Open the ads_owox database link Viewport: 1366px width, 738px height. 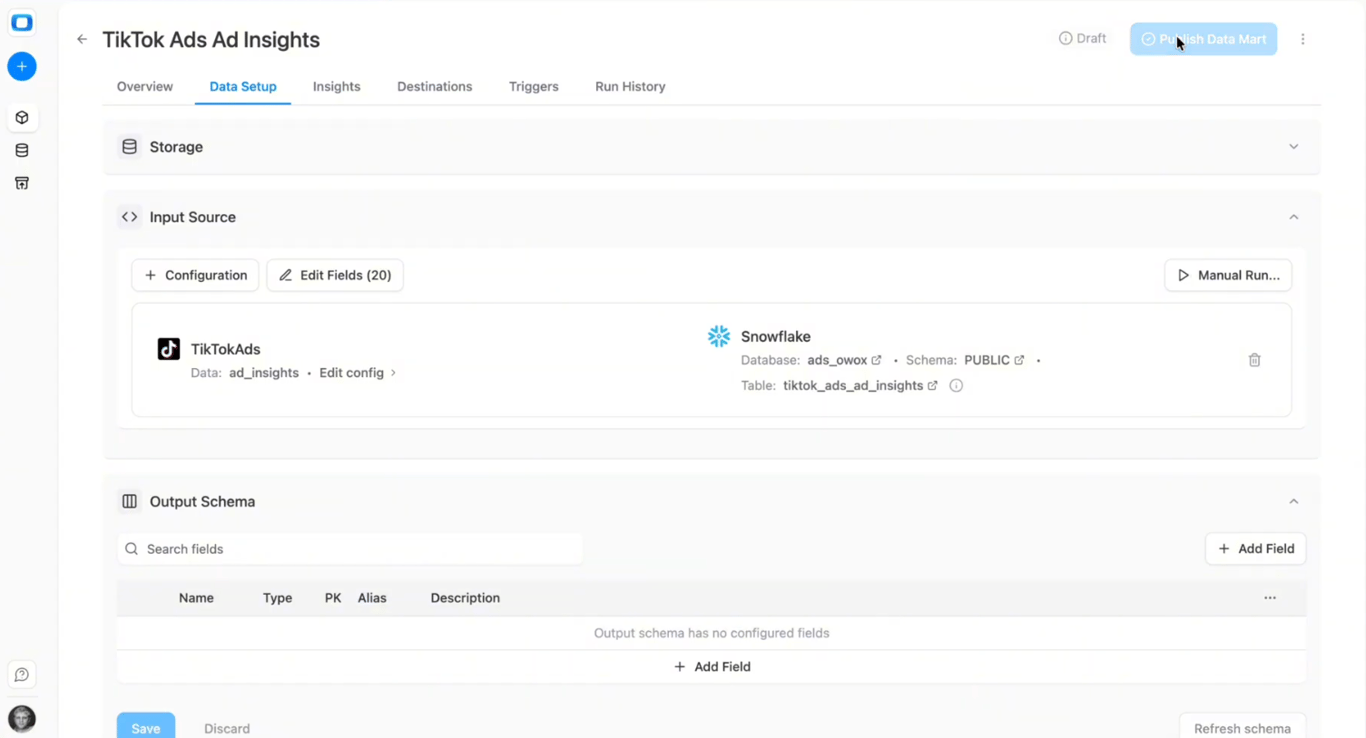[x=844, y=360]
